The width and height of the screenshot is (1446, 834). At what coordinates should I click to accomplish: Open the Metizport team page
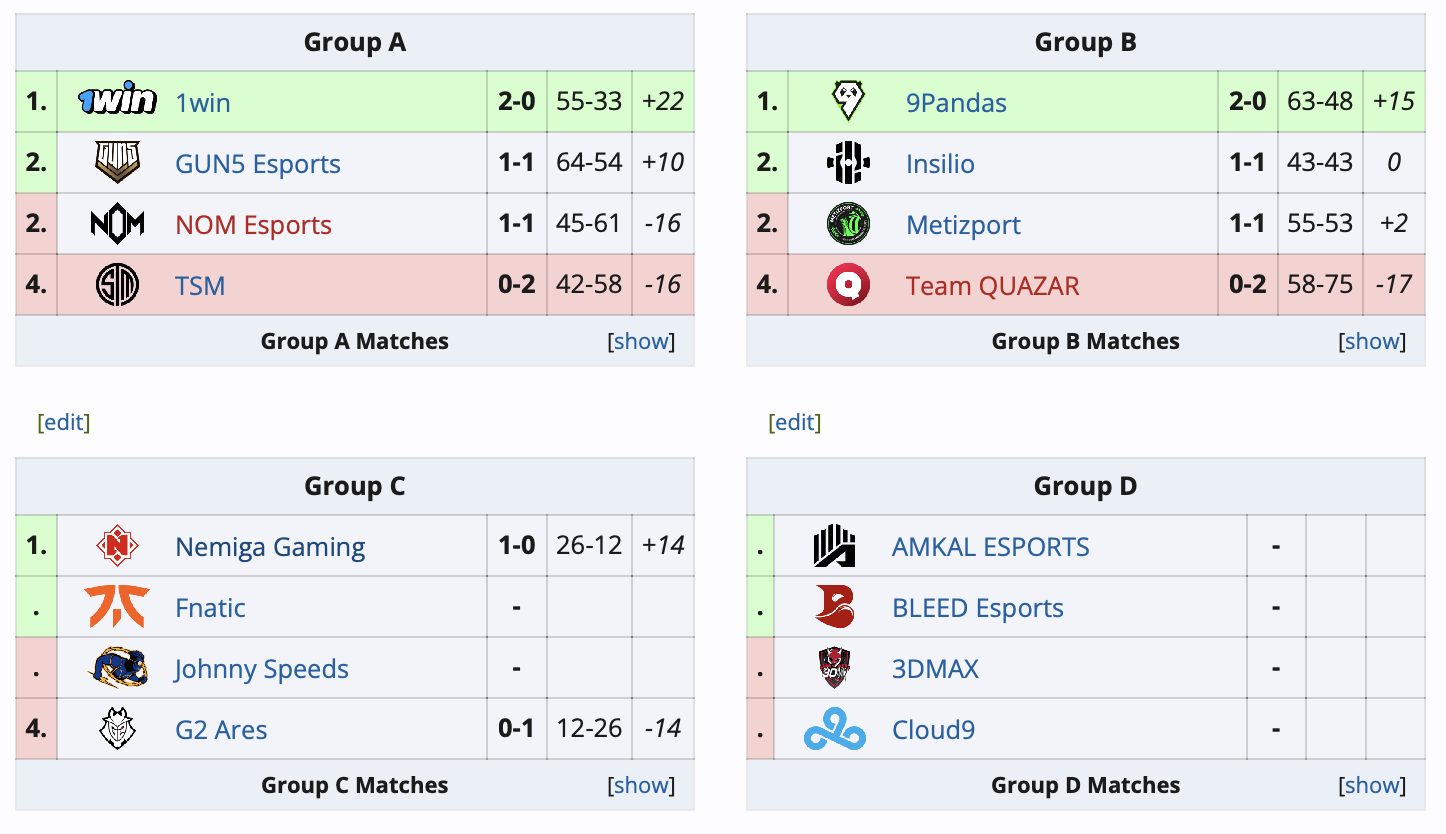(962, 224)
